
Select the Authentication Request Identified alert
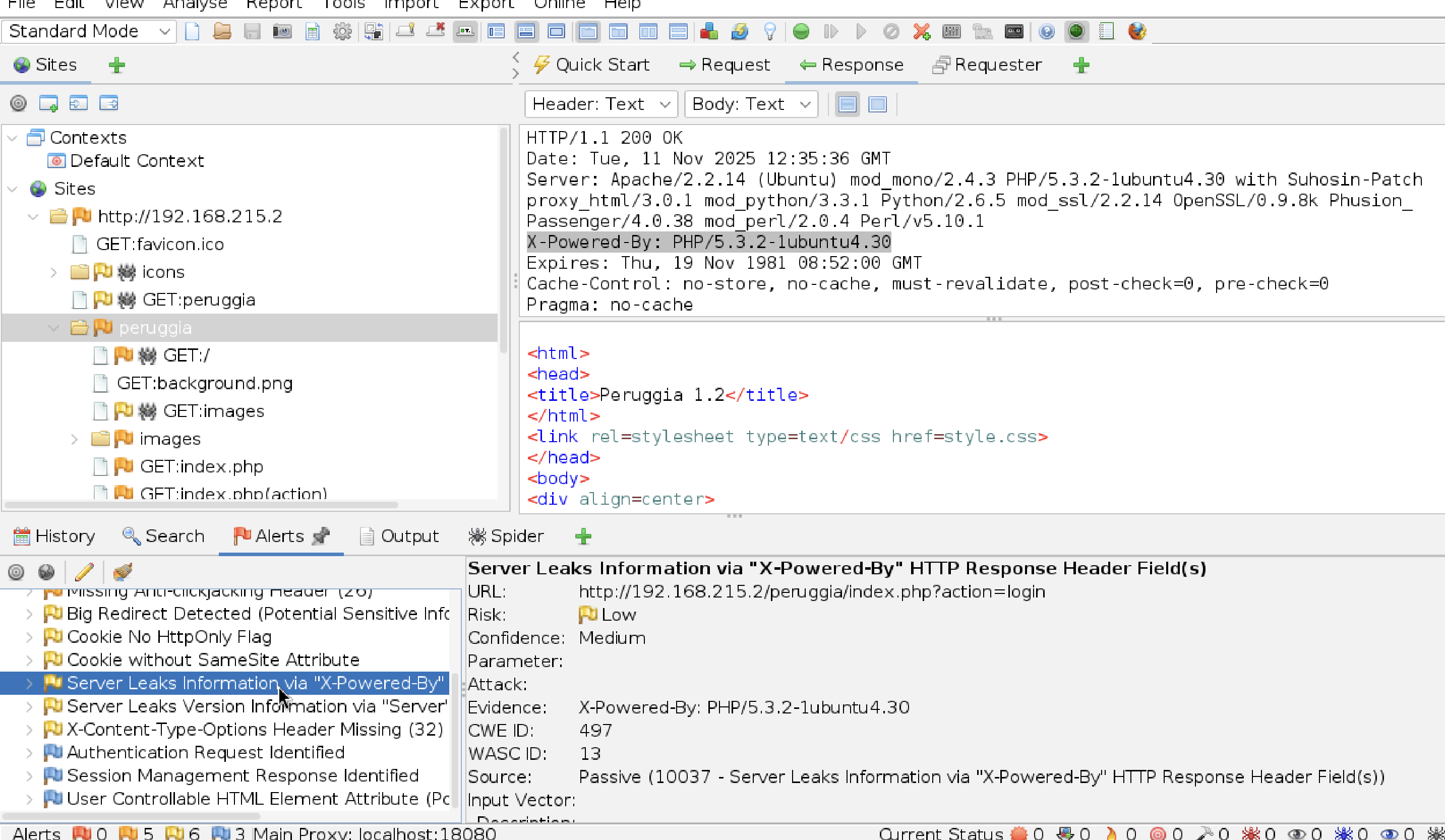point(205,752)
